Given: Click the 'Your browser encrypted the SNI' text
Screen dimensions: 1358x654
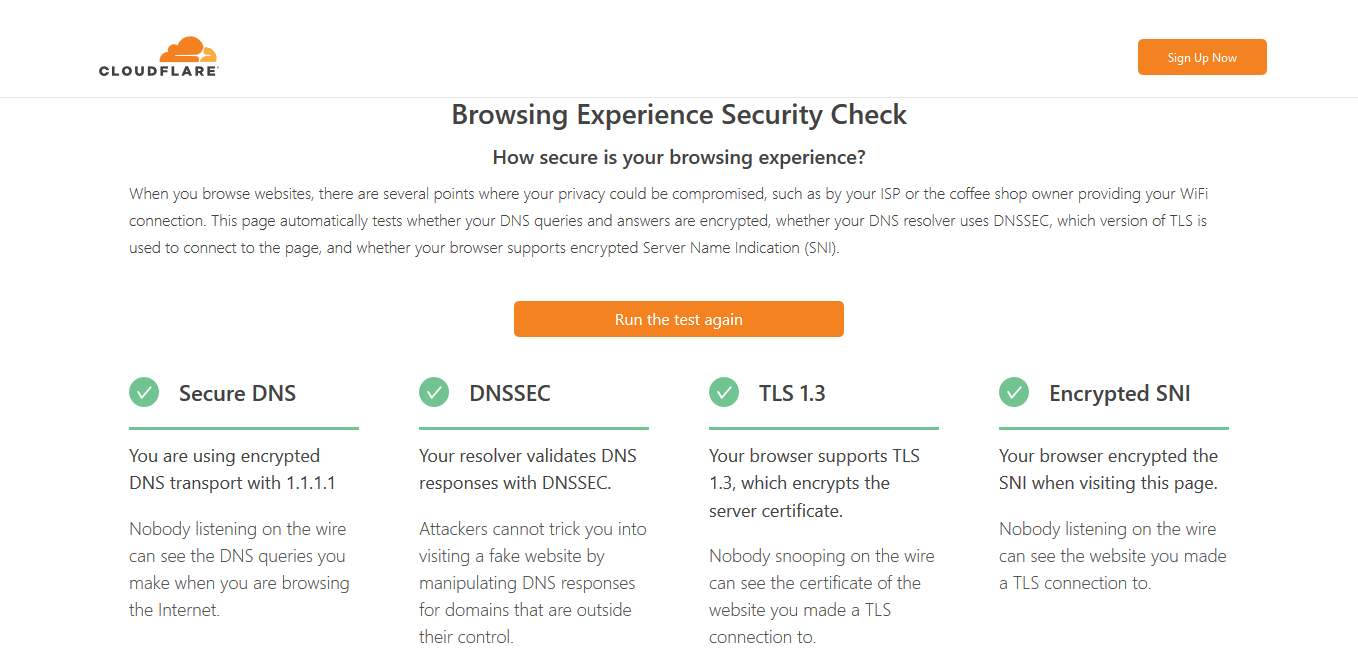Looking at the screenshot, I should click(1108, 470).
